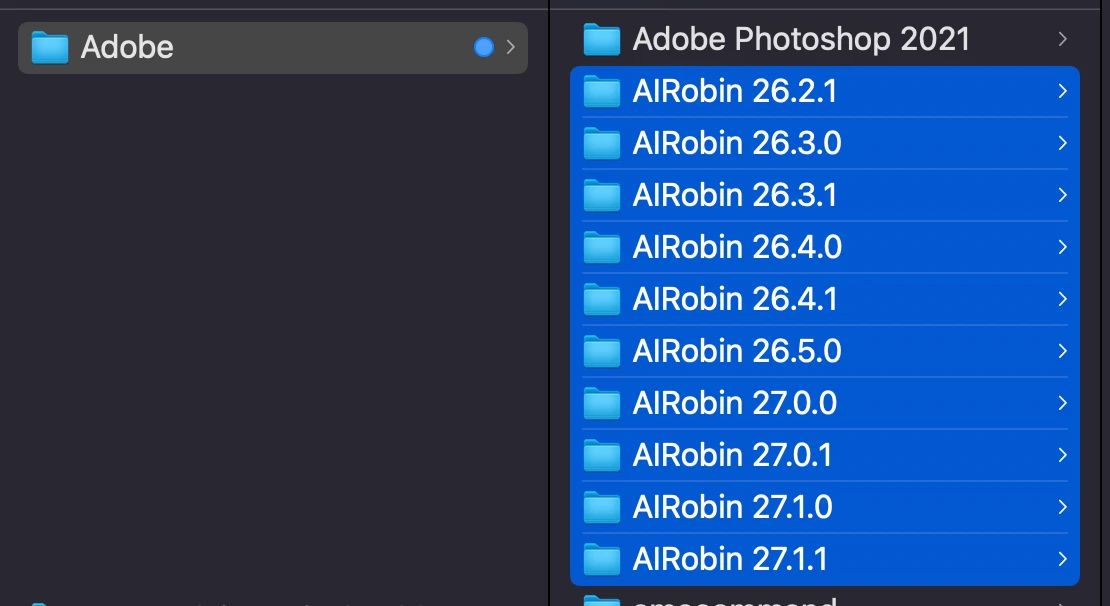Image resolution: width=1110 pixels, height=606 pixels.
Task: Click the AIRobin 27.0.0 name text
Action: [x=735, y=404]
